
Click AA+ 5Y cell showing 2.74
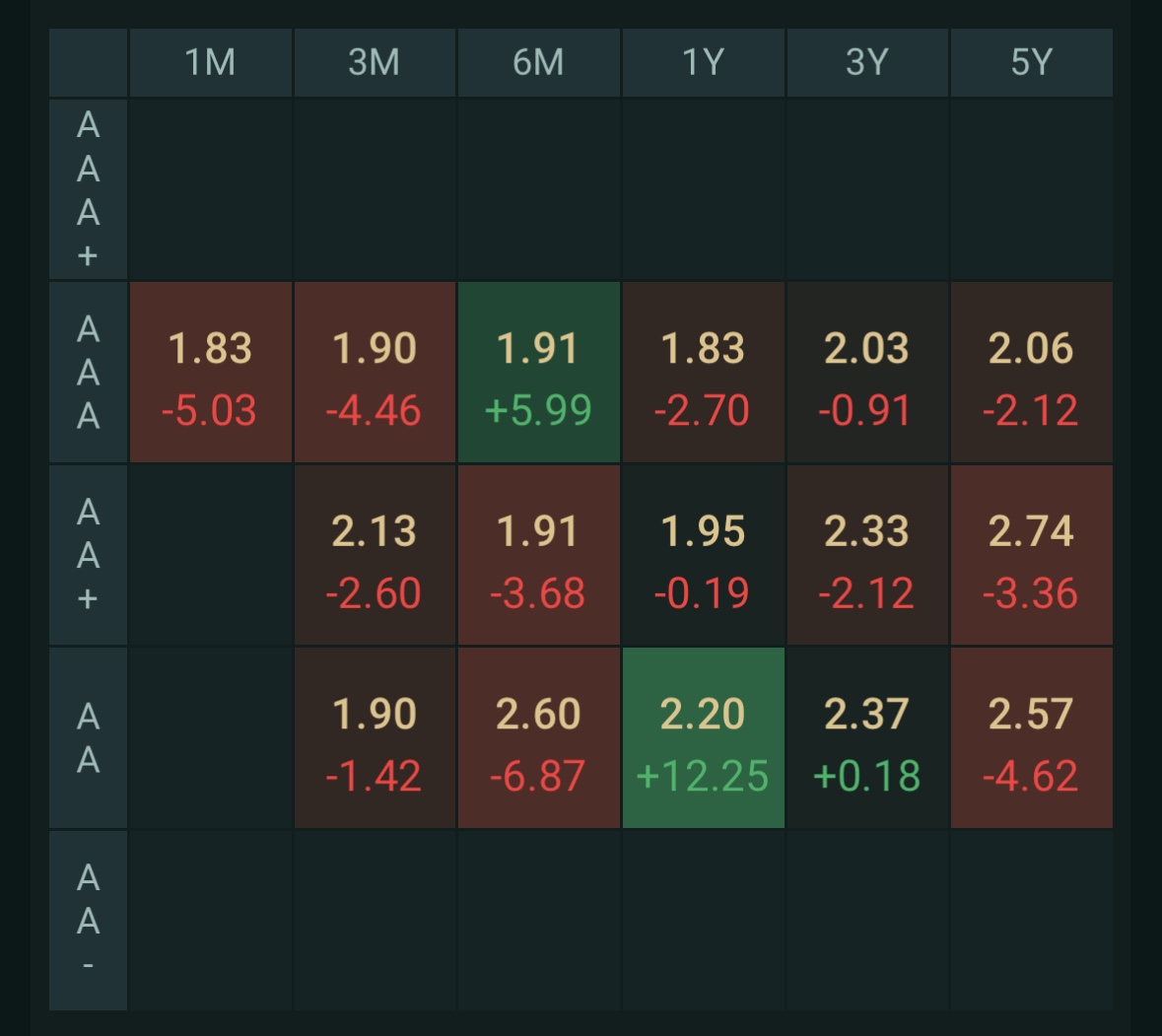[x=1031, y=555]
